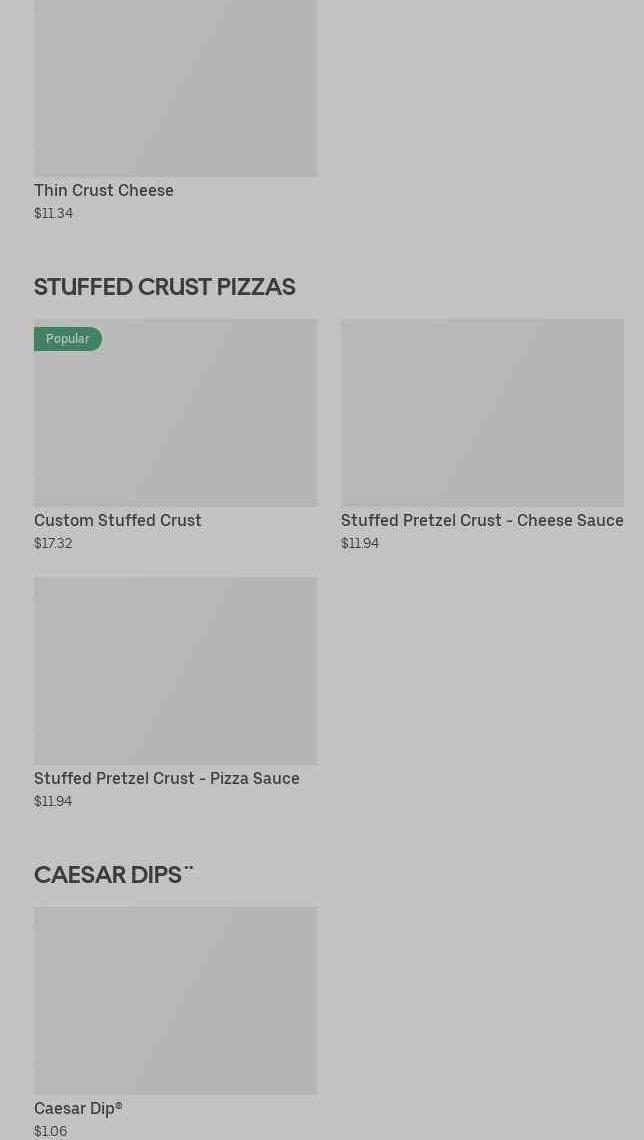This screenshot has width=644, height=1140.
Task: Click the $1.06 Caesar Dip price
Action: (x=50, y=1131)
